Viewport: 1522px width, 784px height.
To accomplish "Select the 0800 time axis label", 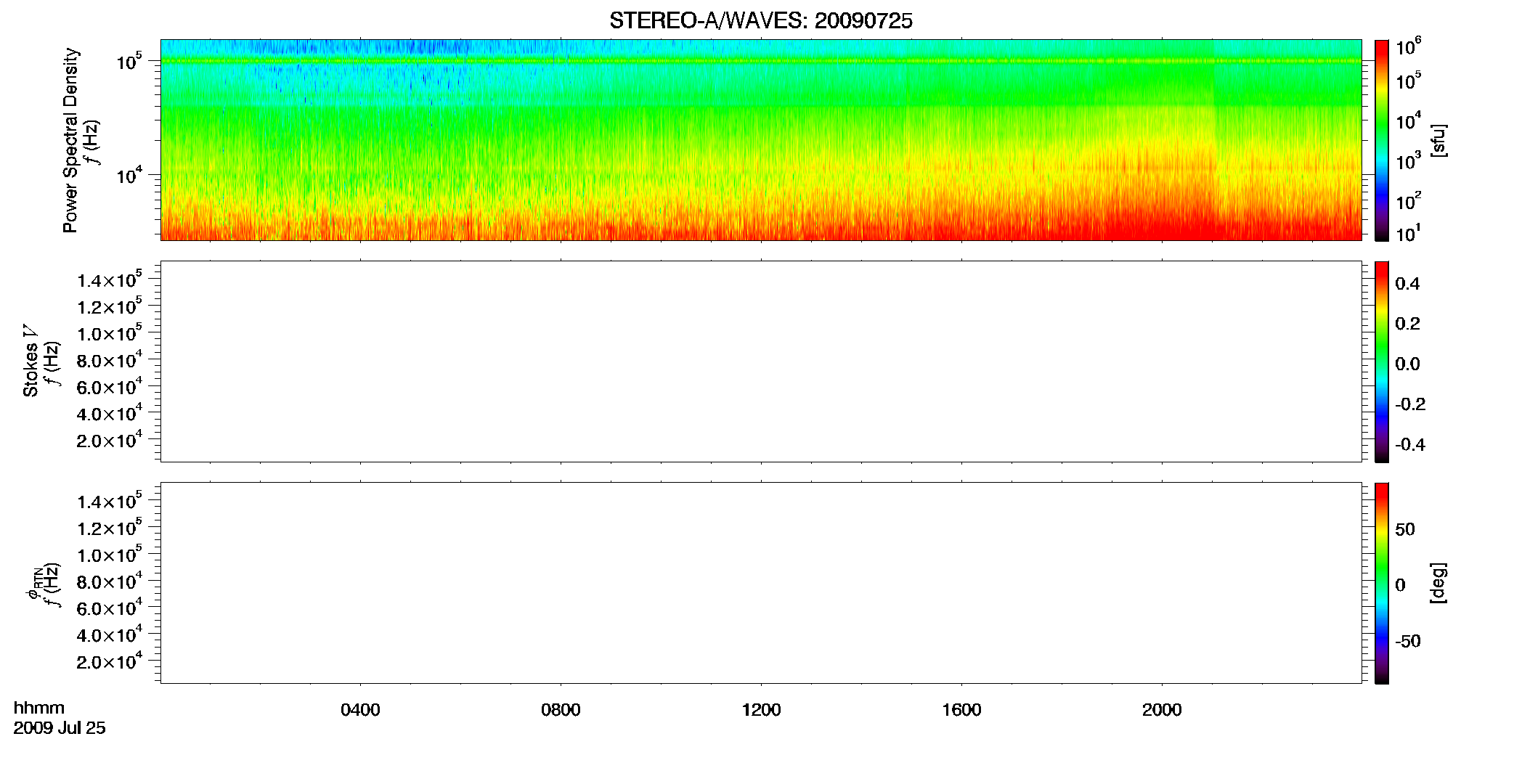I will coord(561,710).
